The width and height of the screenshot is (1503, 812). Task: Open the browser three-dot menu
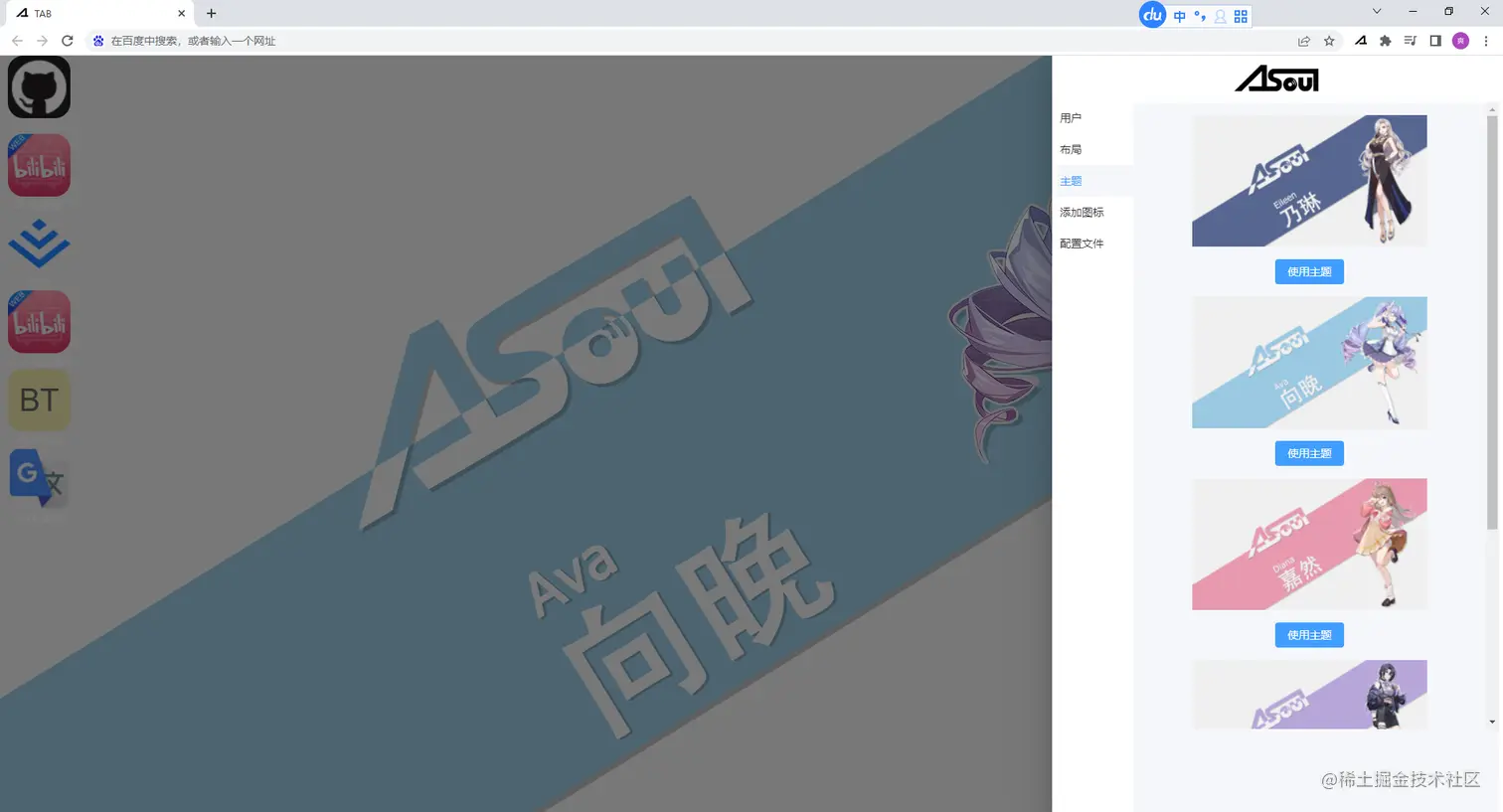pos(1486,41)
